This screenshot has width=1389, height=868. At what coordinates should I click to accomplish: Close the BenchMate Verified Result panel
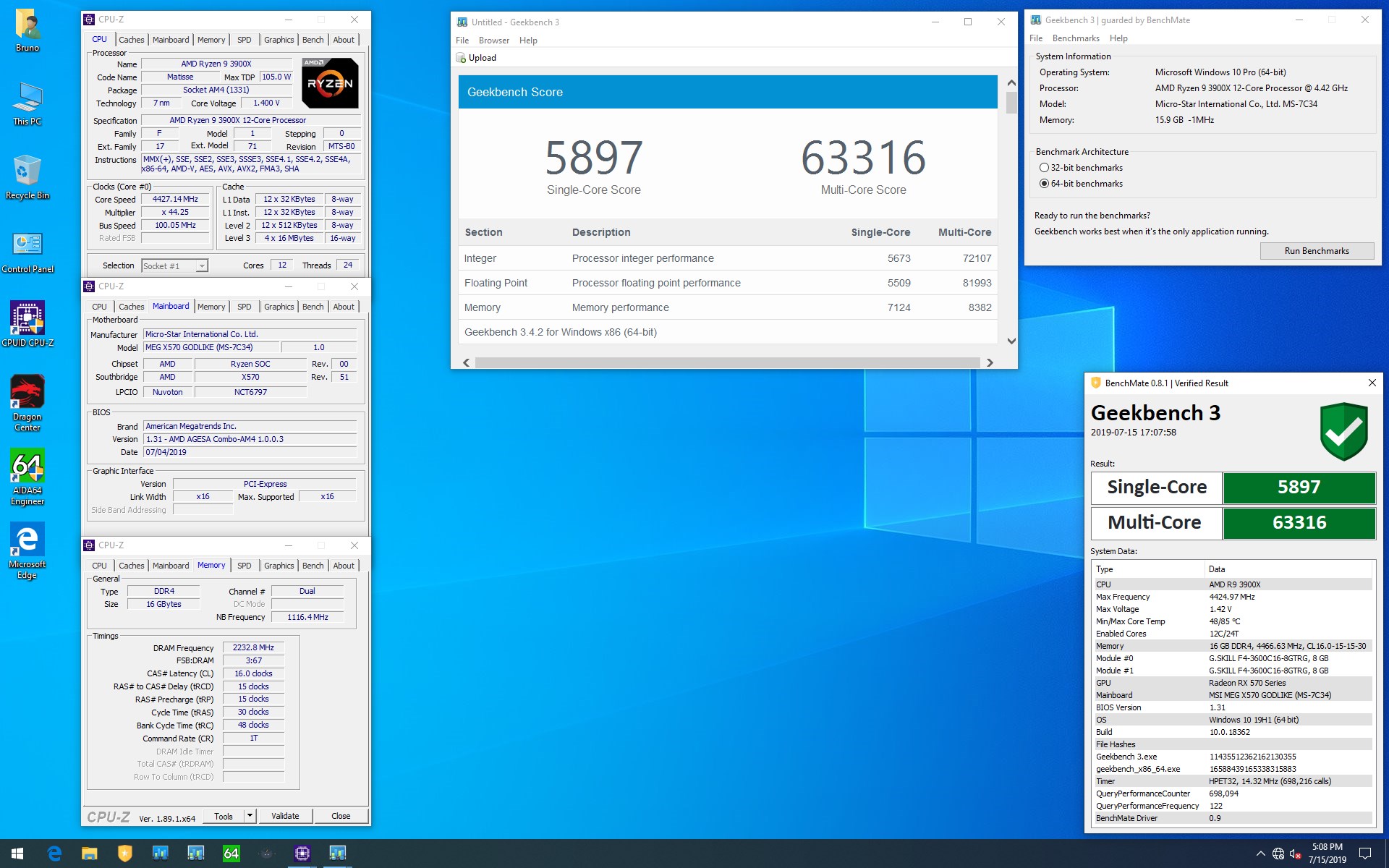point(1372,383)
